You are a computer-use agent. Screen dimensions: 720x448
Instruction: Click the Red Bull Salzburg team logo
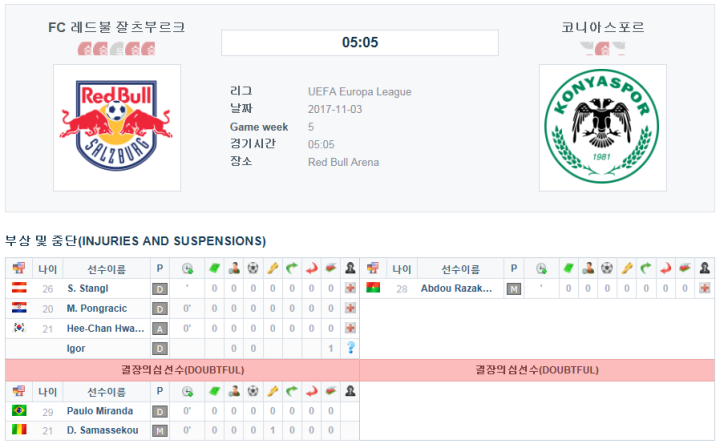pyautogui.click(x=117, y=128)
